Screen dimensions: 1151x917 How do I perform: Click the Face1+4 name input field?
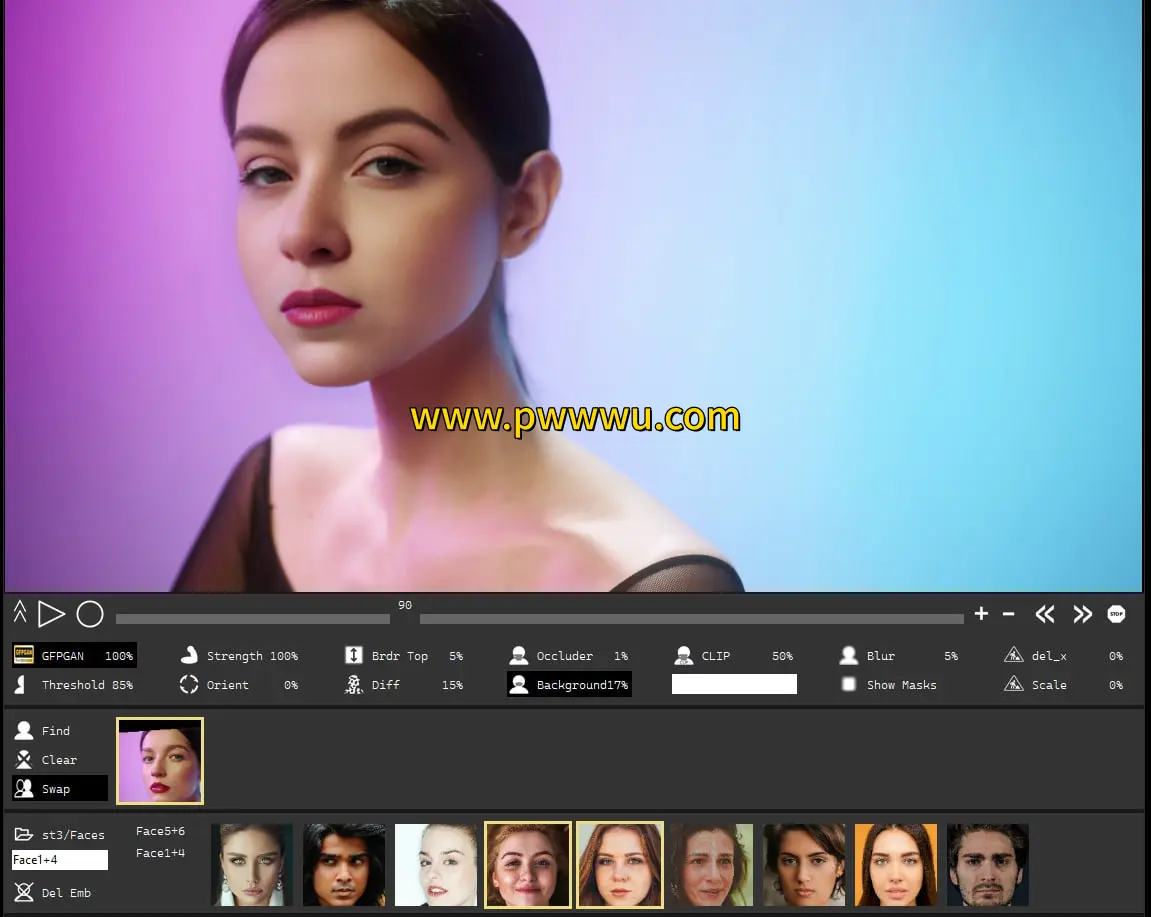[59, 860]
